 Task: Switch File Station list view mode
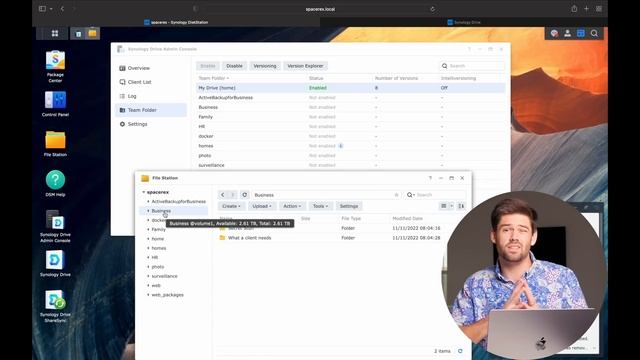click(444, 206)
